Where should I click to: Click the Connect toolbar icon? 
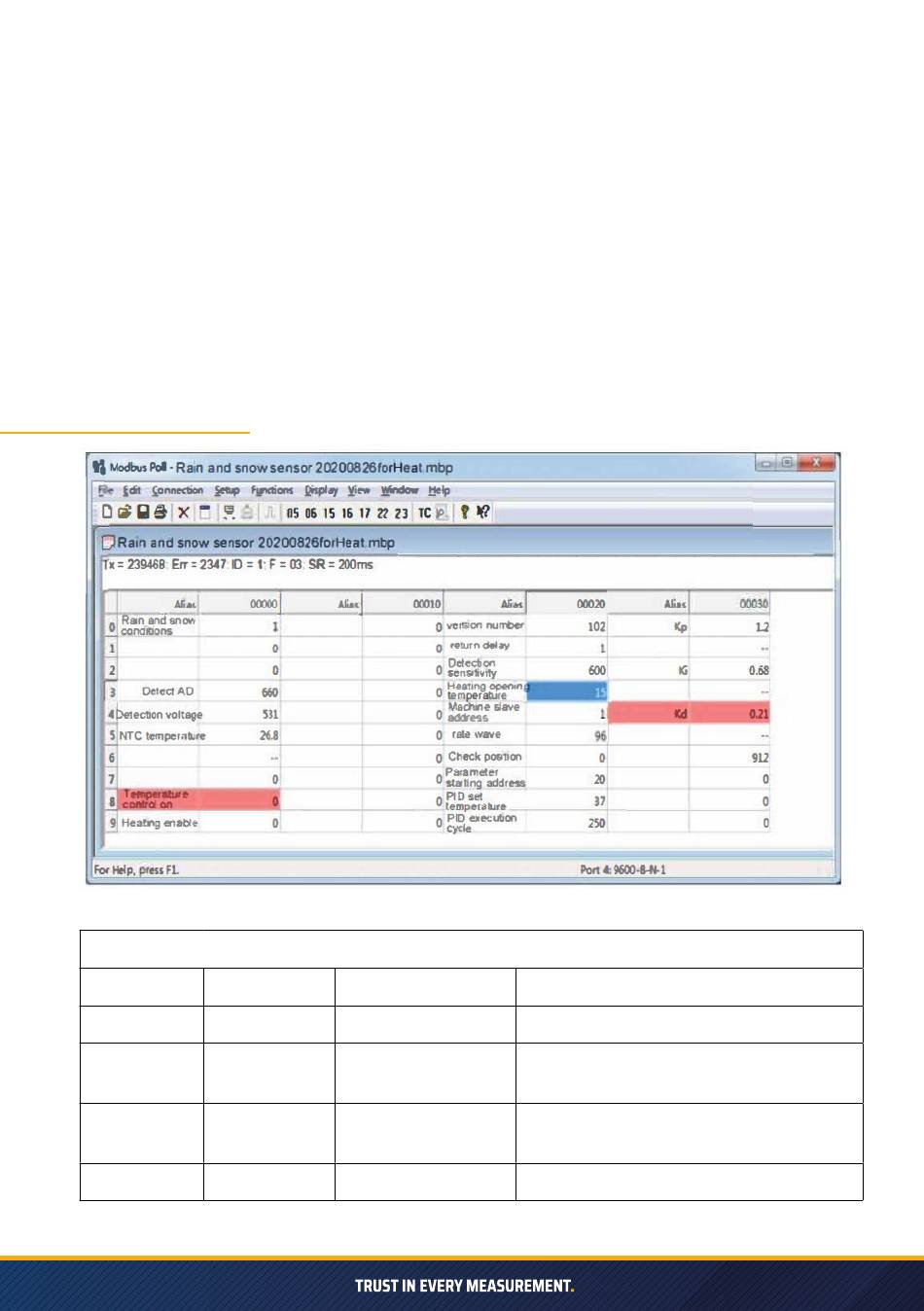pyautogui.click(x=230, y=513)
